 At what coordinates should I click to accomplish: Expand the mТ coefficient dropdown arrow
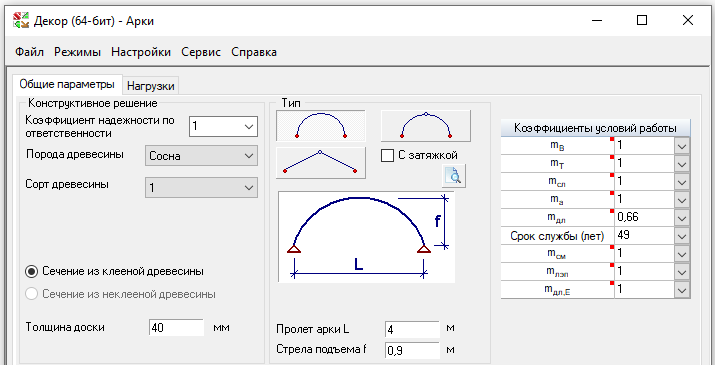(682, 164)
